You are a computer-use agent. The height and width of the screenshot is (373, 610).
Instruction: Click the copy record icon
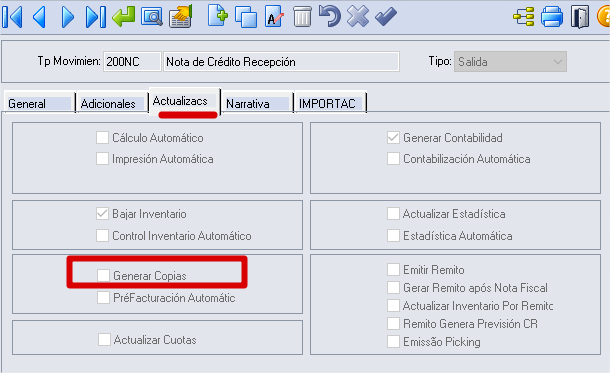246,17
